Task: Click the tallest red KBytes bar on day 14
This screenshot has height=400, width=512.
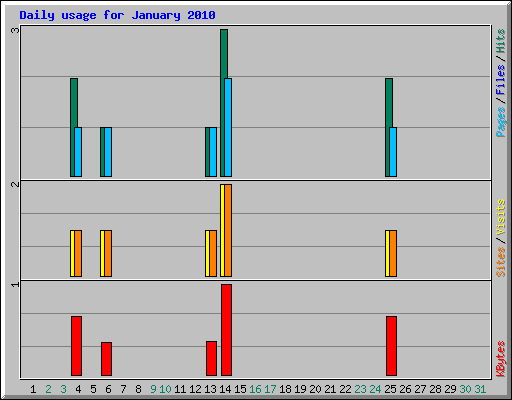Action: coord(226,330)
